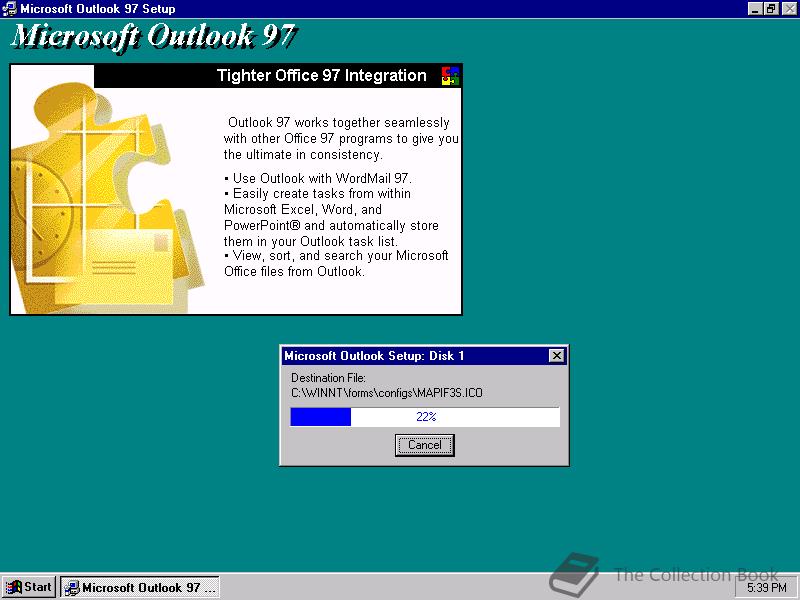Click the Microsoft Outlook 97 title text
This screenshot has width=800, height=600.
[x=153, y=37]
